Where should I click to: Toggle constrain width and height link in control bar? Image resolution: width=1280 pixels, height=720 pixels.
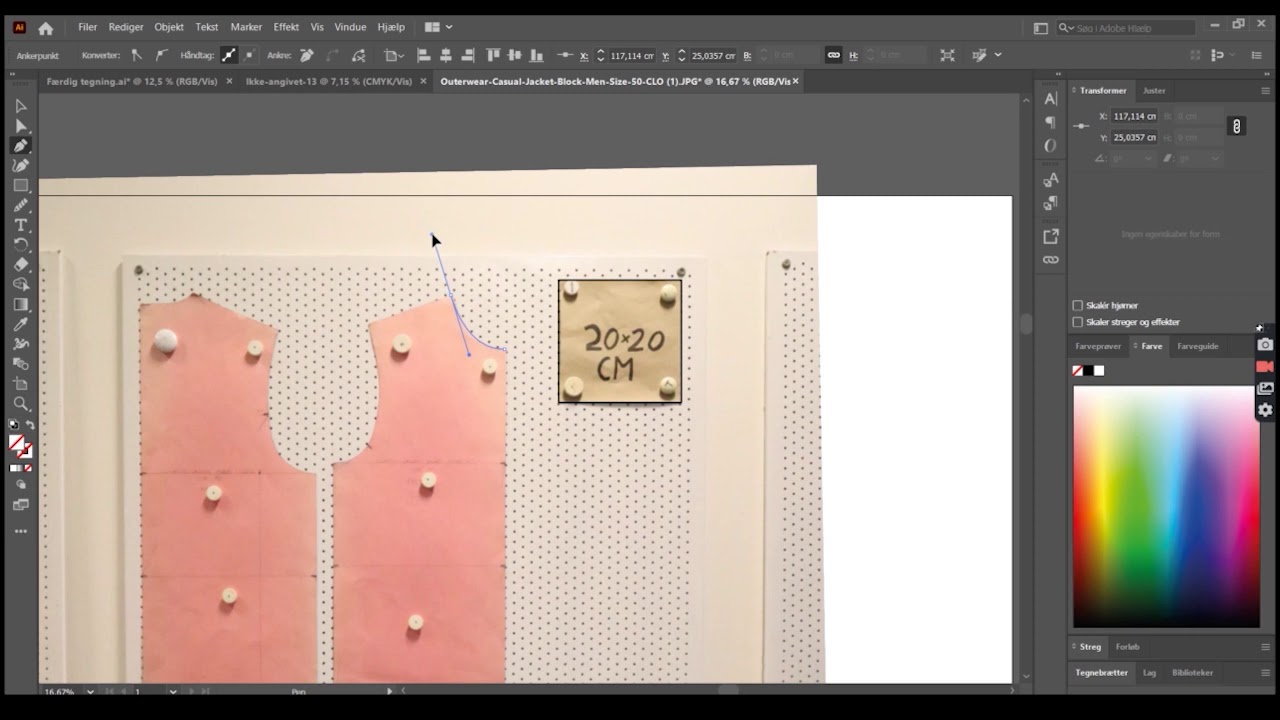pyautogui.click(x=833, y=55)
